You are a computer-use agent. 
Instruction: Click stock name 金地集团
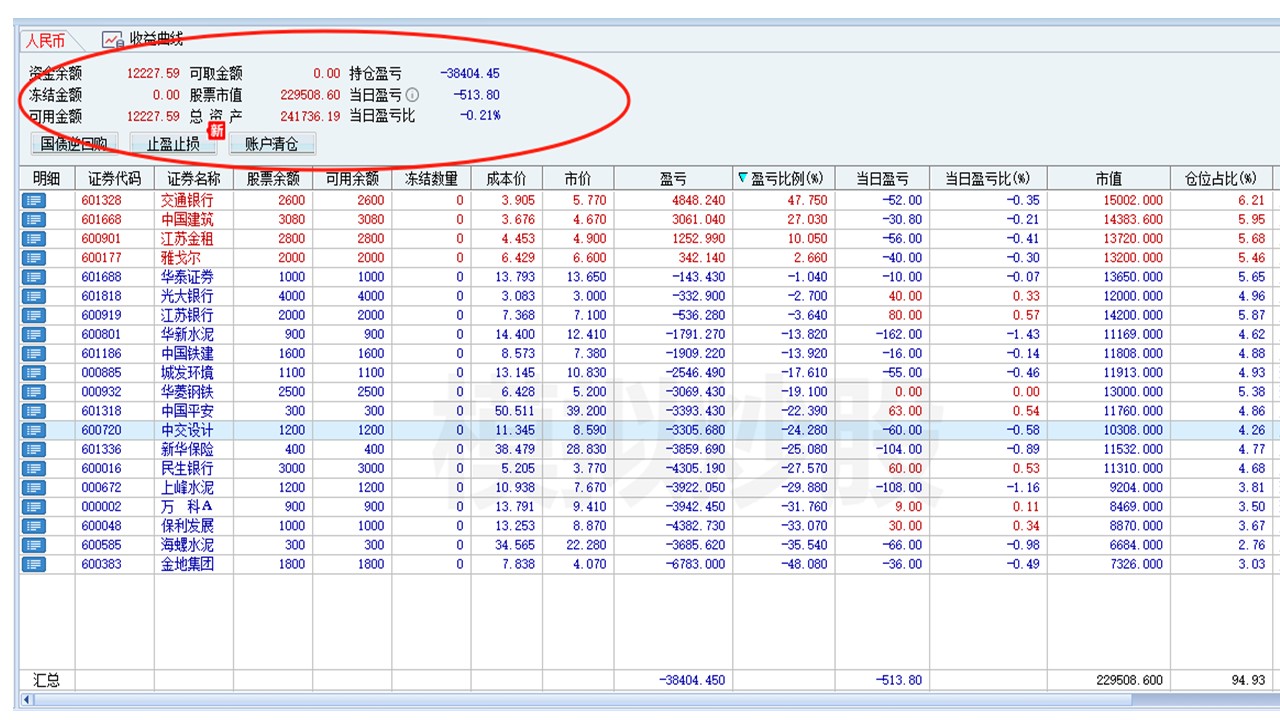187,564
